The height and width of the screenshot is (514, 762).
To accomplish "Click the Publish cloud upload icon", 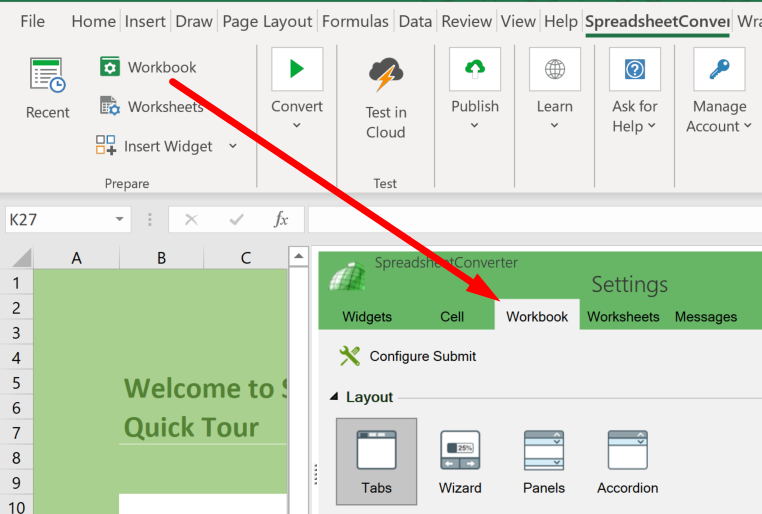I will coord(475,69).
